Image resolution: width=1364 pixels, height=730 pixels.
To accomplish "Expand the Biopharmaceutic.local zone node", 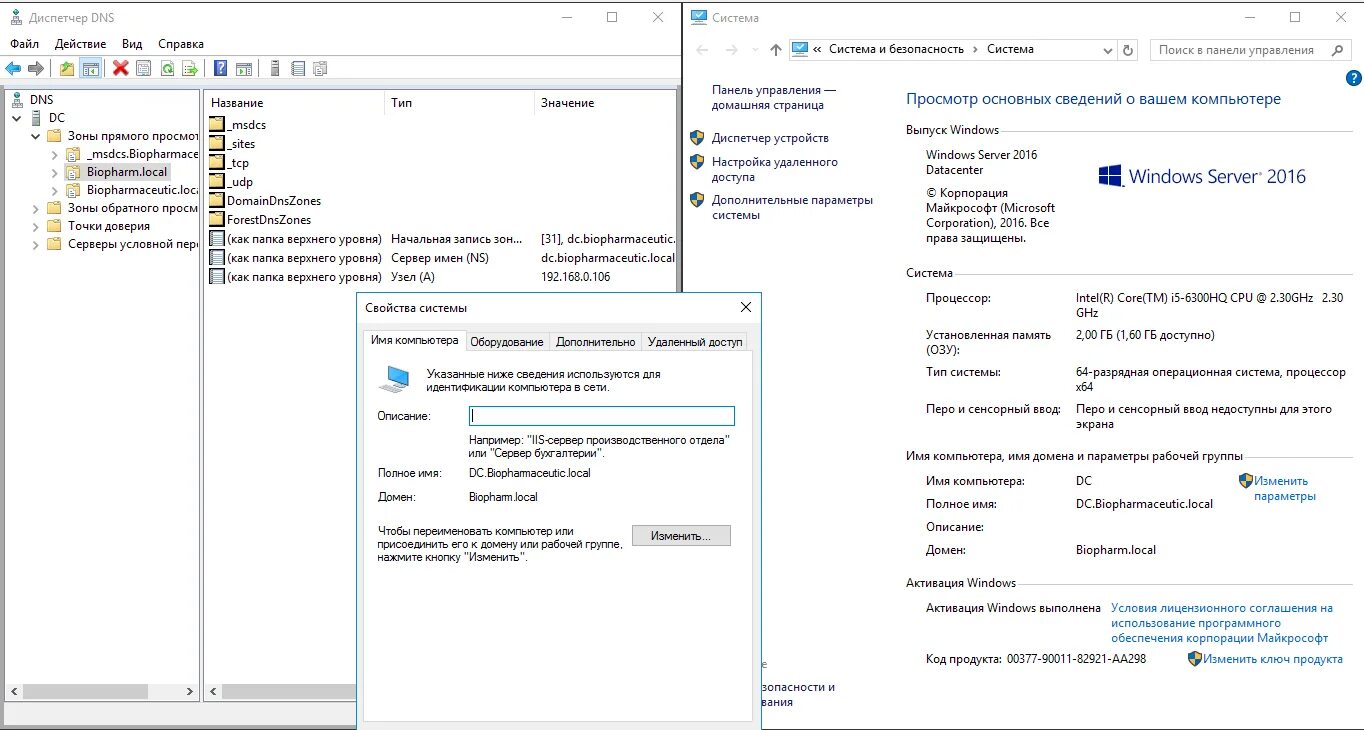I will point(54,190).
